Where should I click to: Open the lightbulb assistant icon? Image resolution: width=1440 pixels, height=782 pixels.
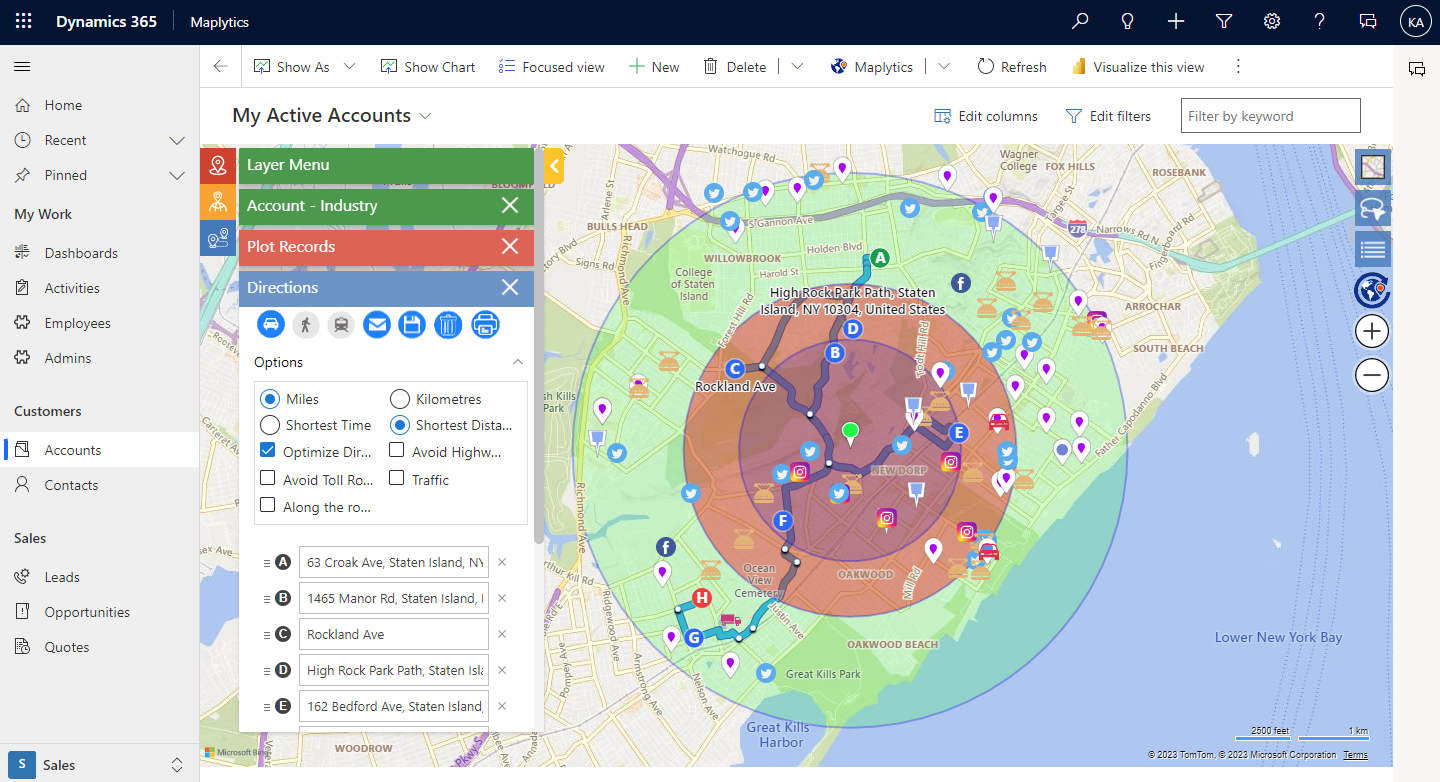pyautogui.click(x=1128, y=21)
